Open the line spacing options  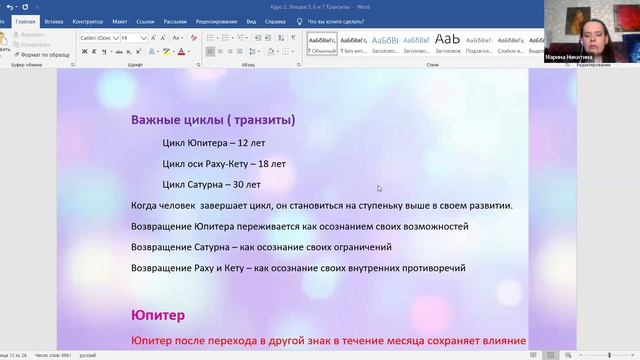253,51
